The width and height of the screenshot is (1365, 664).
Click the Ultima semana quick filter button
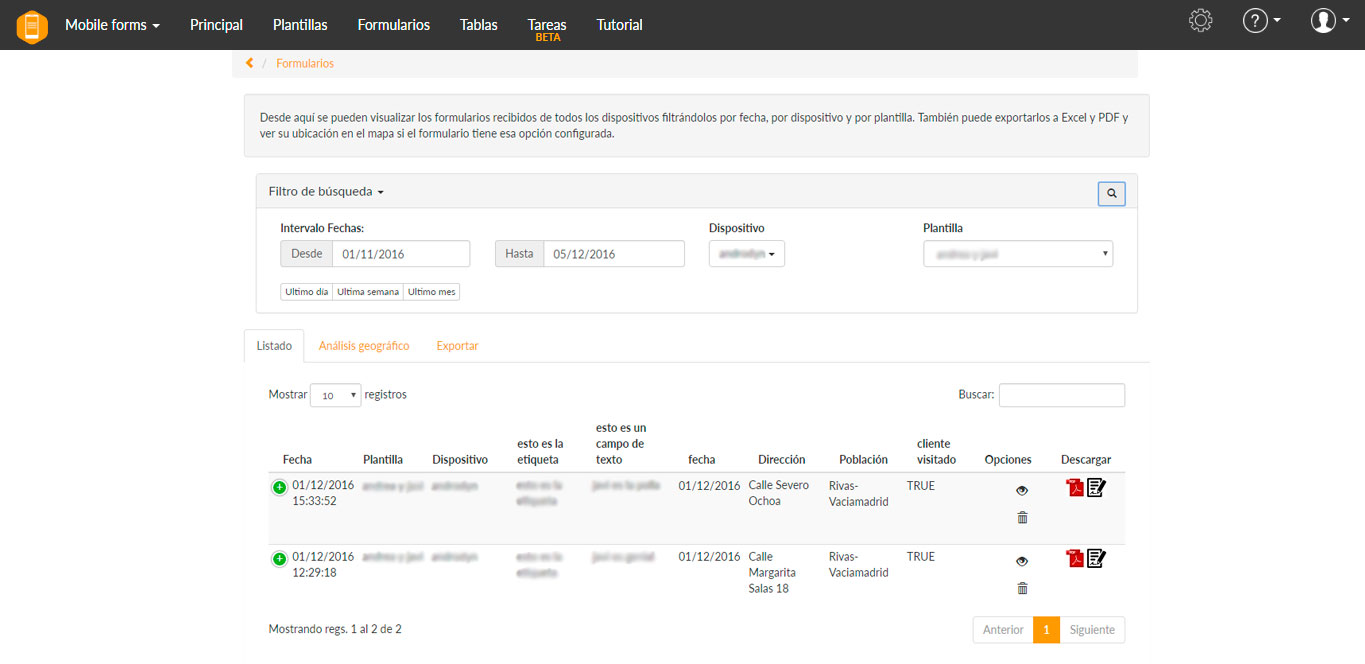click(x=367, y=292)
